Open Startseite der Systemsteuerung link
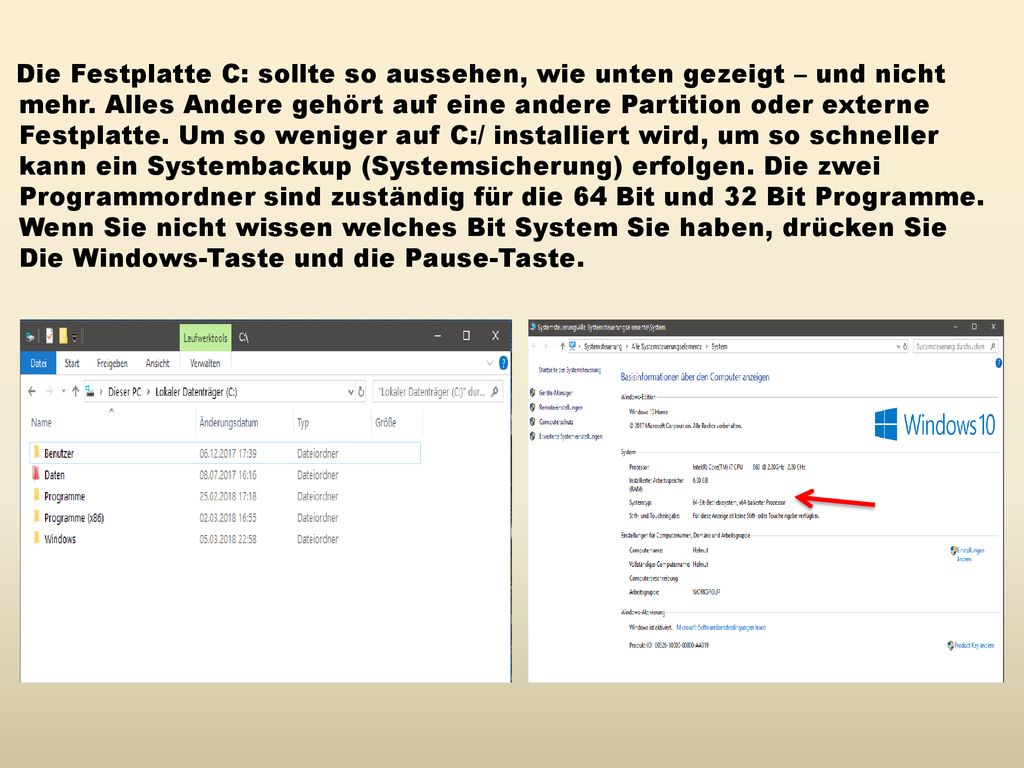The width and height of the screenshot is (1024, 768). click(569, 370)
